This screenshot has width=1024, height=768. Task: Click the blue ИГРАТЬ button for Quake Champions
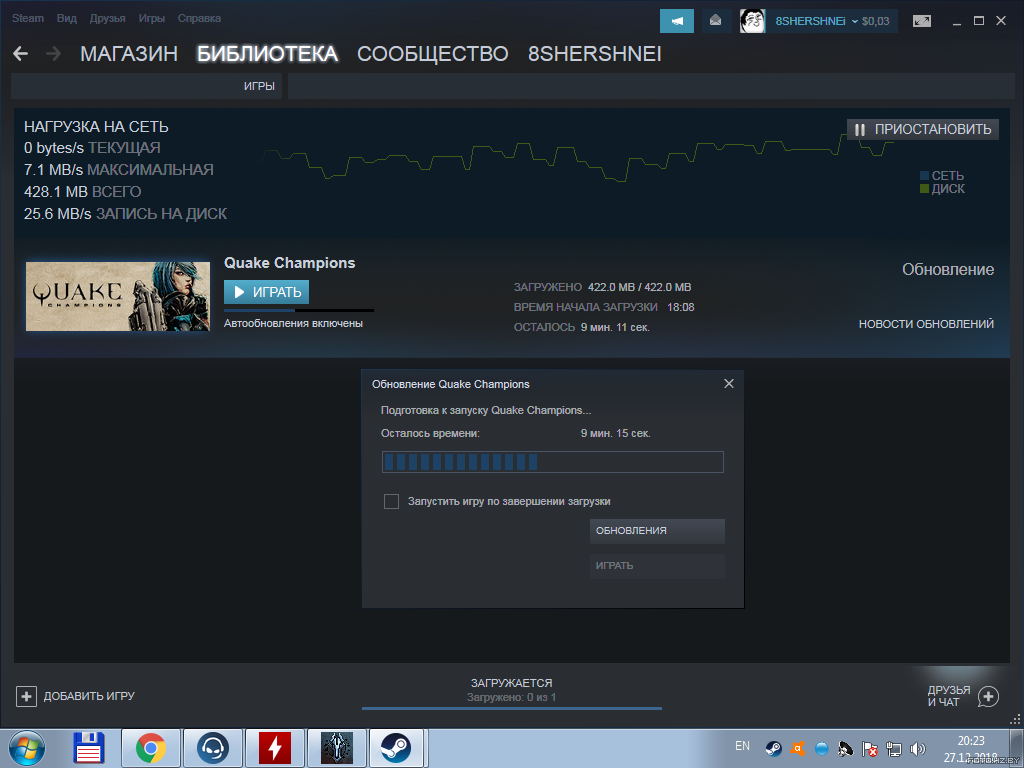click(x=266, y=292)
